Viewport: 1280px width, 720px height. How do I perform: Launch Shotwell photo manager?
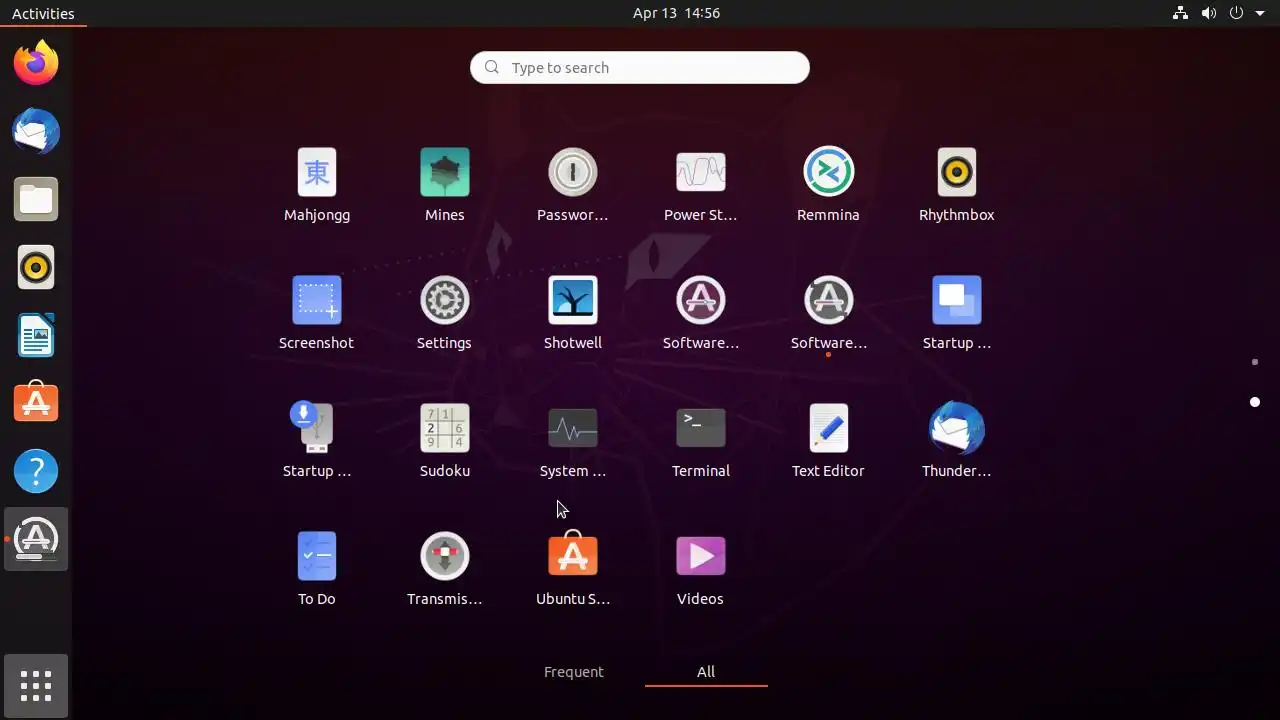pos(573,313)
